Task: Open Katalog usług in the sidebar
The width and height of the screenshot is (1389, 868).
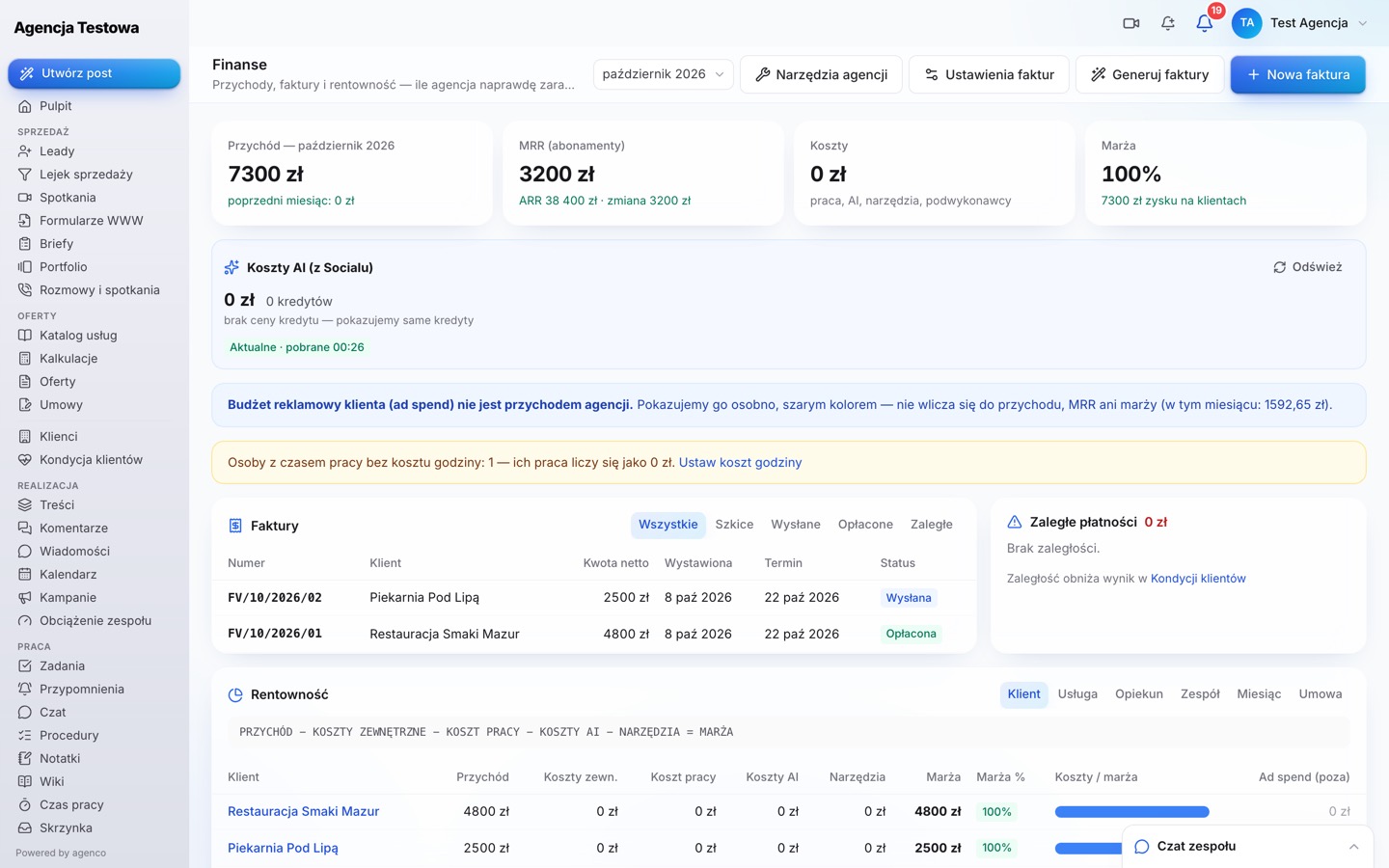Action: point(95,336)
